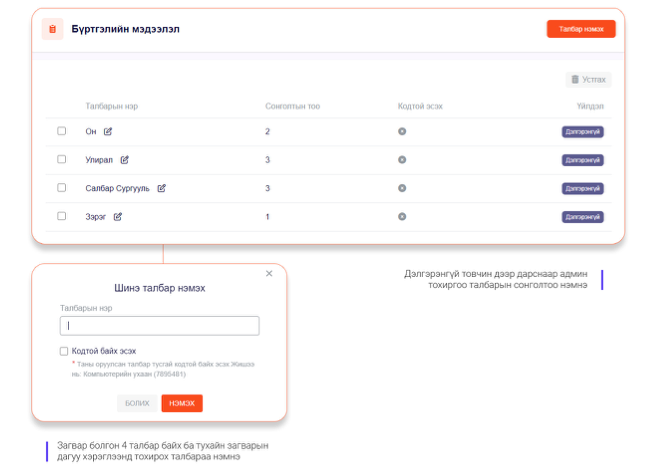Image resolution: width=653 pixels, height=470 pixels.
Task: Click the orange registration info header icon
Action: [53, 29]
